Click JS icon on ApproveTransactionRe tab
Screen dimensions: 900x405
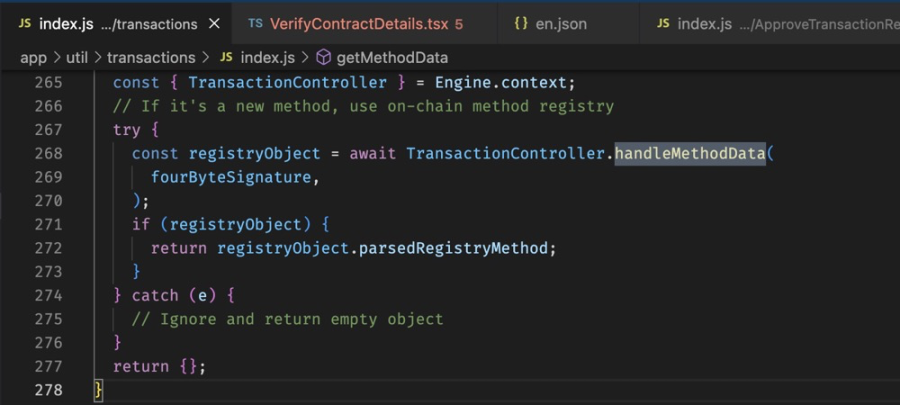tap(663, 24)
